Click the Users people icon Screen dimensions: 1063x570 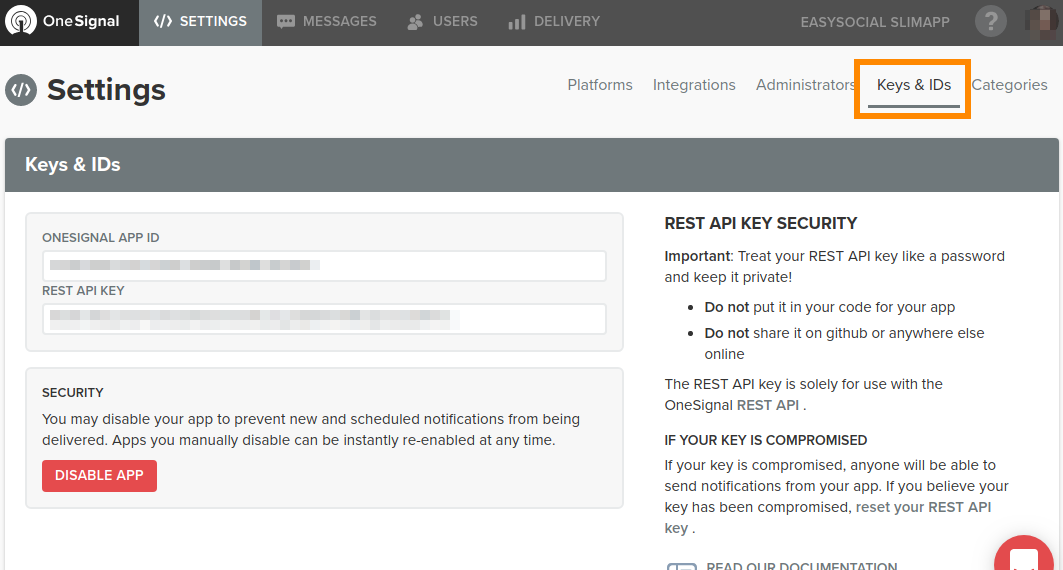[416, 22]
